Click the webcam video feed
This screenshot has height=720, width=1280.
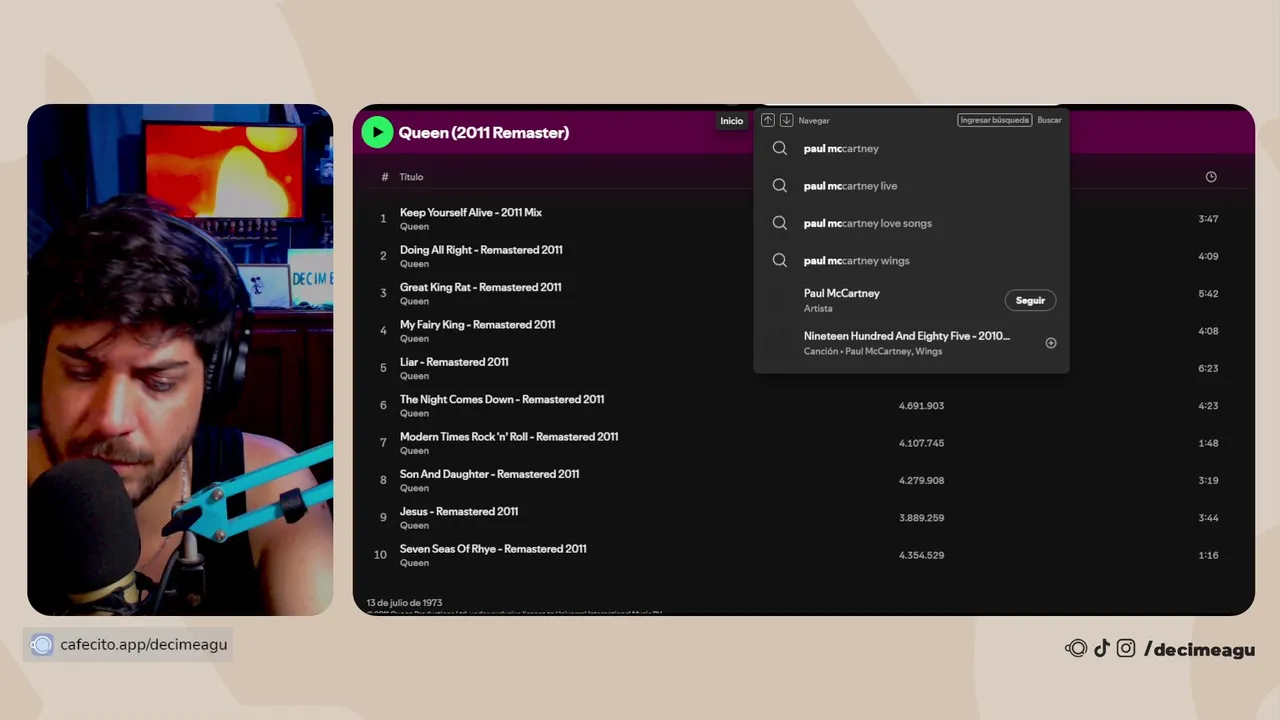(x=180, y=360)
